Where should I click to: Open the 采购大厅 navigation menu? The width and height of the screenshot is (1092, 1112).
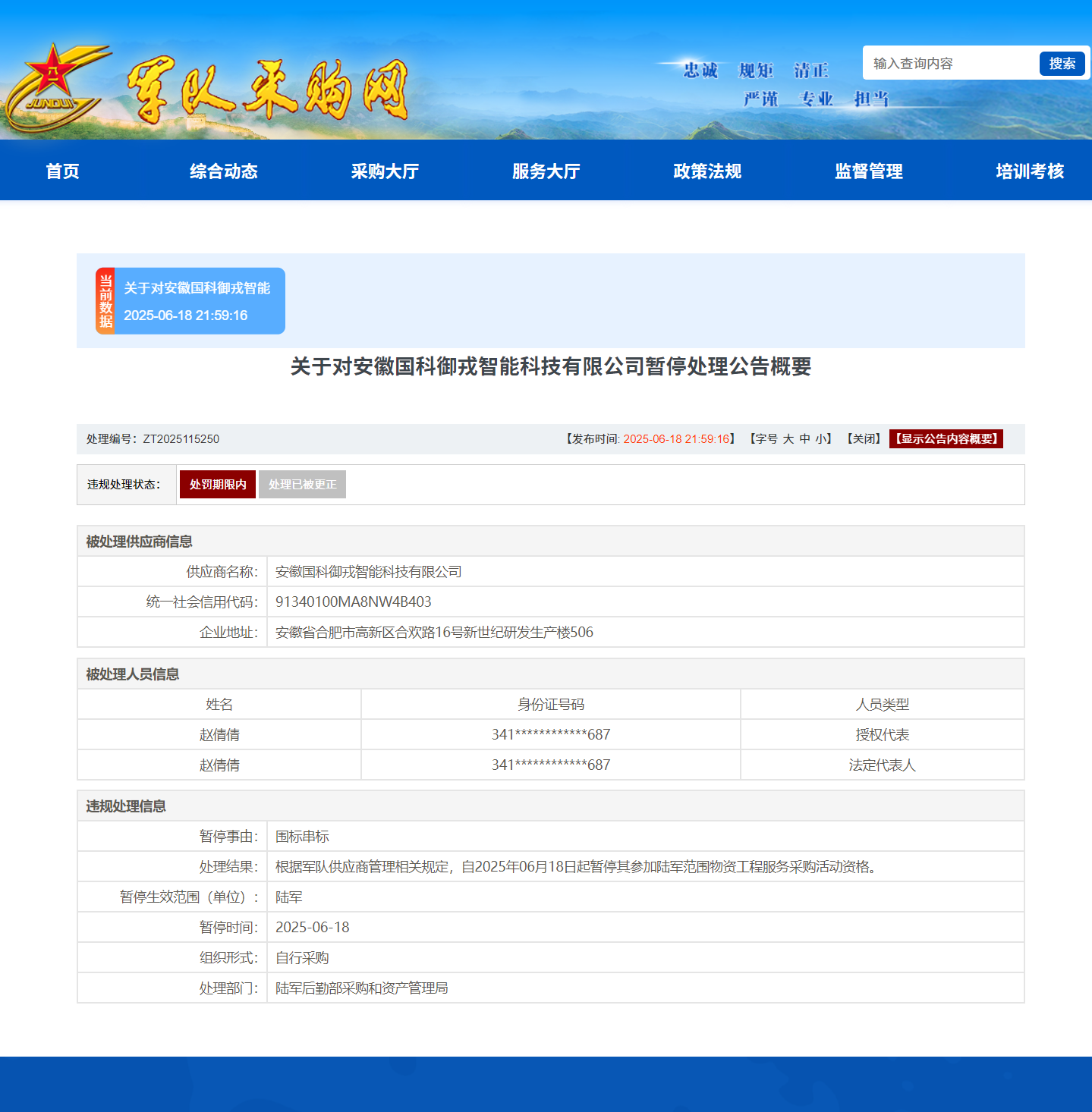[385, 171]
